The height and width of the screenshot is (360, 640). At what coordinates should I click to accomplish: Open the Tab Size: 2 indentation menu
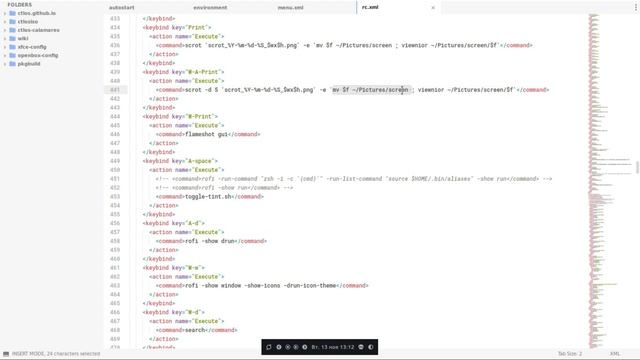click(x=570, y=353)
